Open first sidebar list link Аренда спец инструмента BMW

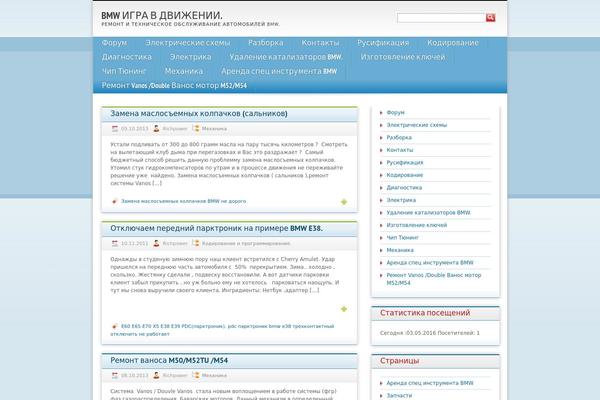tap(430, 263)
